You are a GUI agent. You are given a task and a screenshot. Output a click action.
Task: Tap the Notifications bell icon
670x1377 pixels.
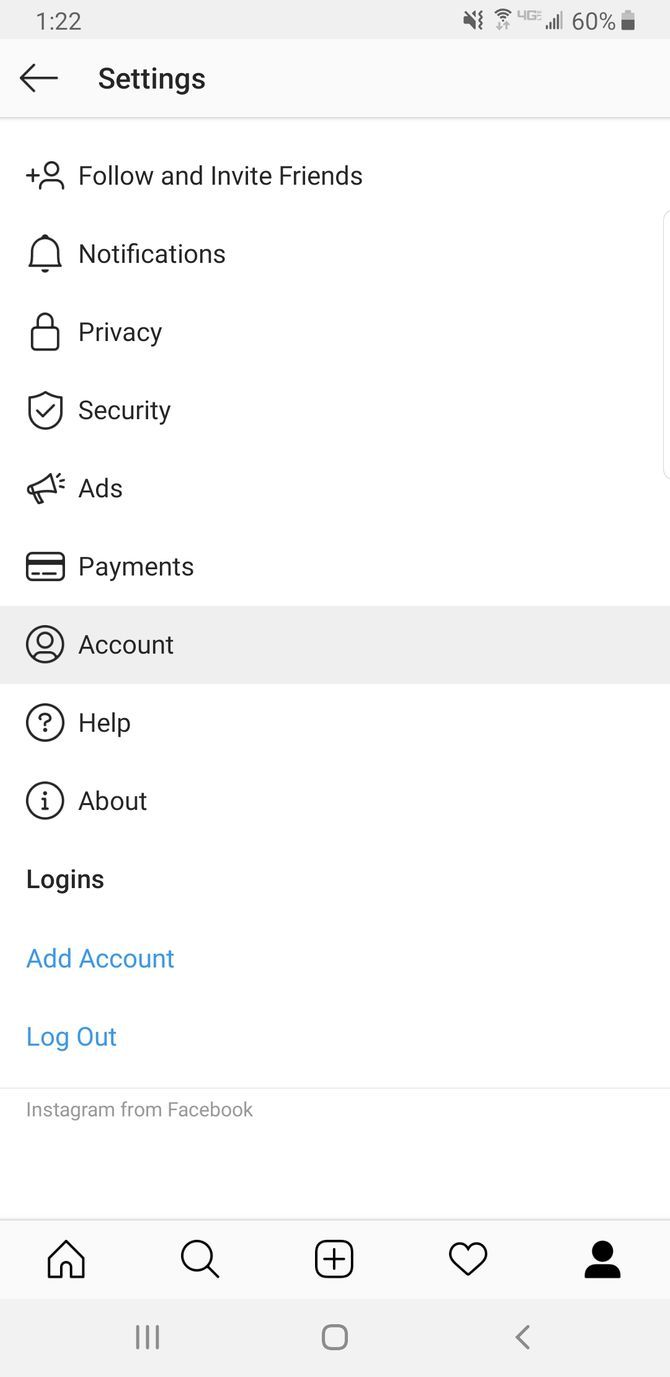(x=45, y=254)
